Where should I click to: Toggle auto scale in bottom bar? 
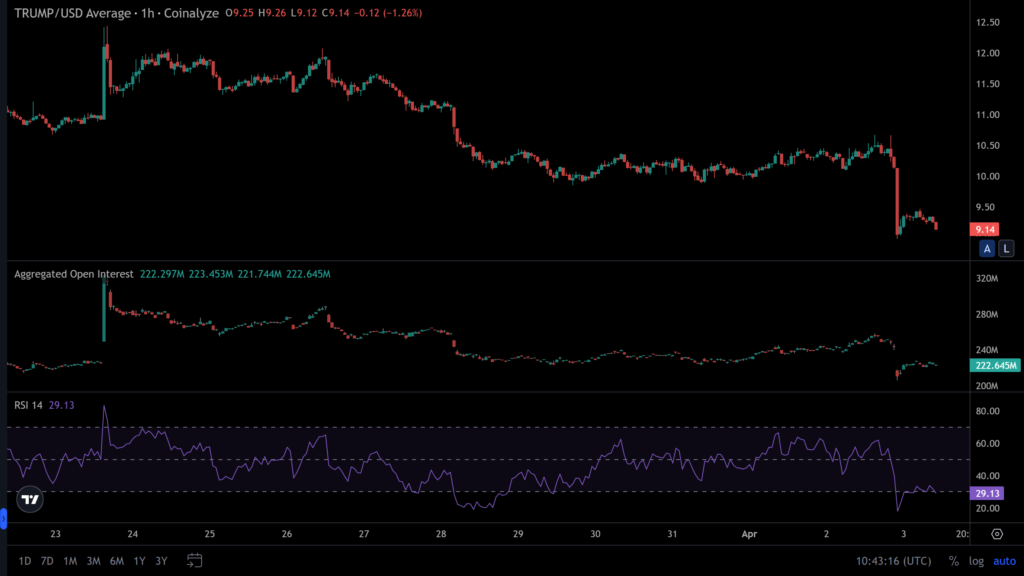[x=1004, y=561]
